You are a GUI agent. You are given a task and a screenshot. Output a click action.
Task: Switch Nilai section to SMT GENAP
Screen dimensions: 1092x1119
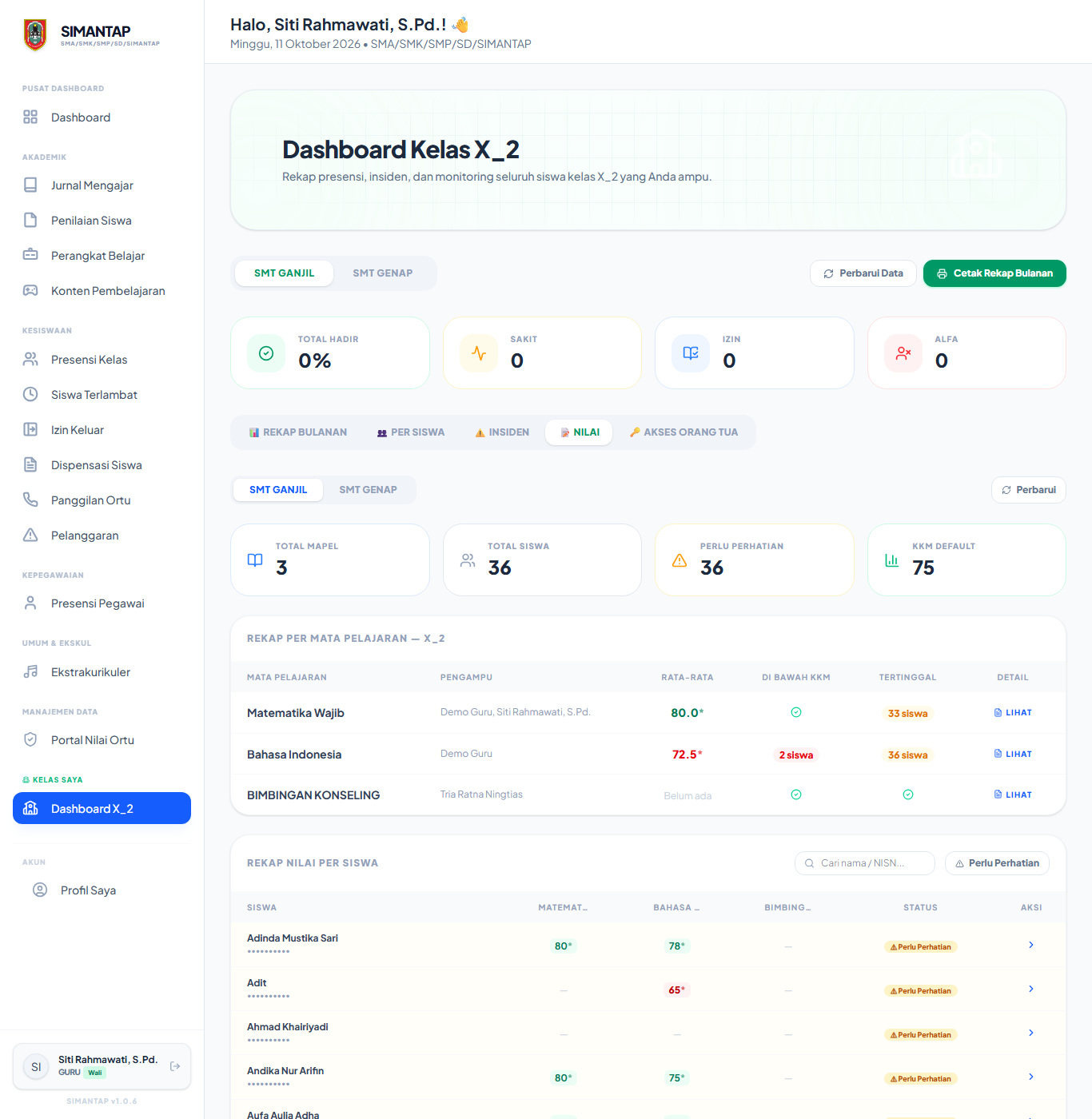(x=368, y=490)
